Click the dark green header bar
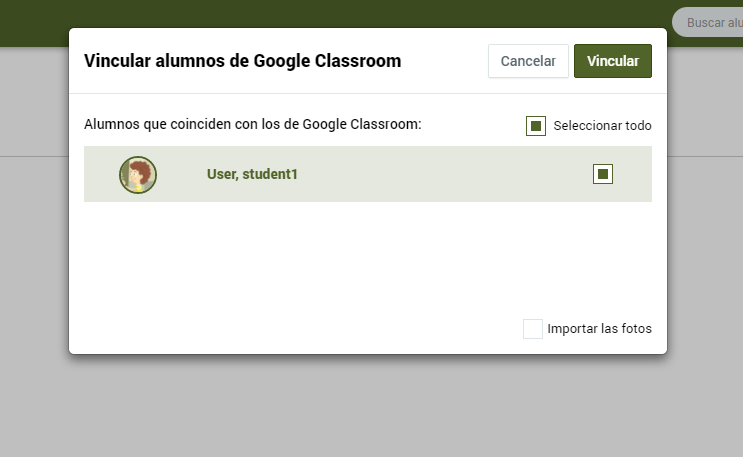Viewport: 743px width, 457px height. tap(332, 13)
